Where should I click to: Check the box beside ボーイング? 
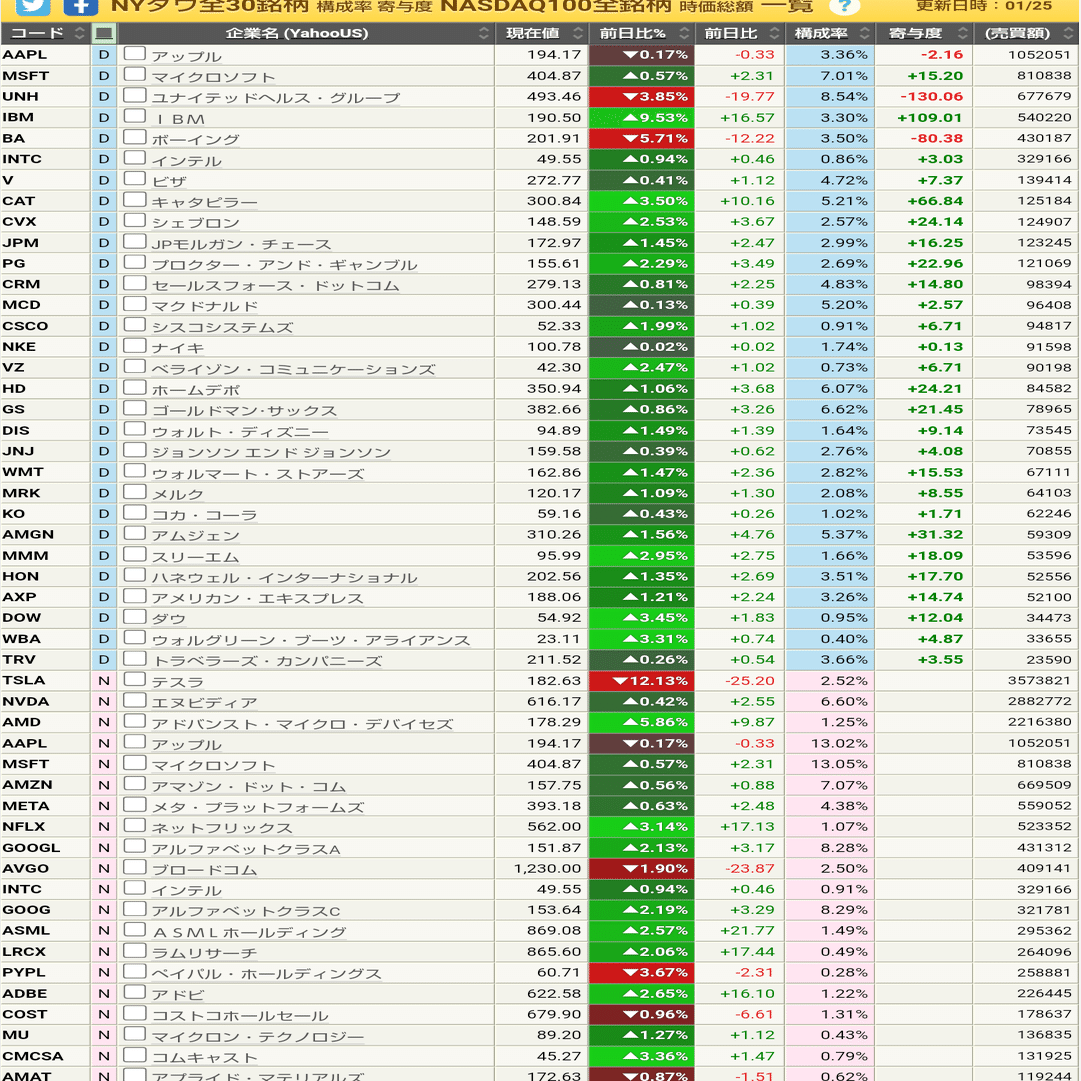click(135, 137)
